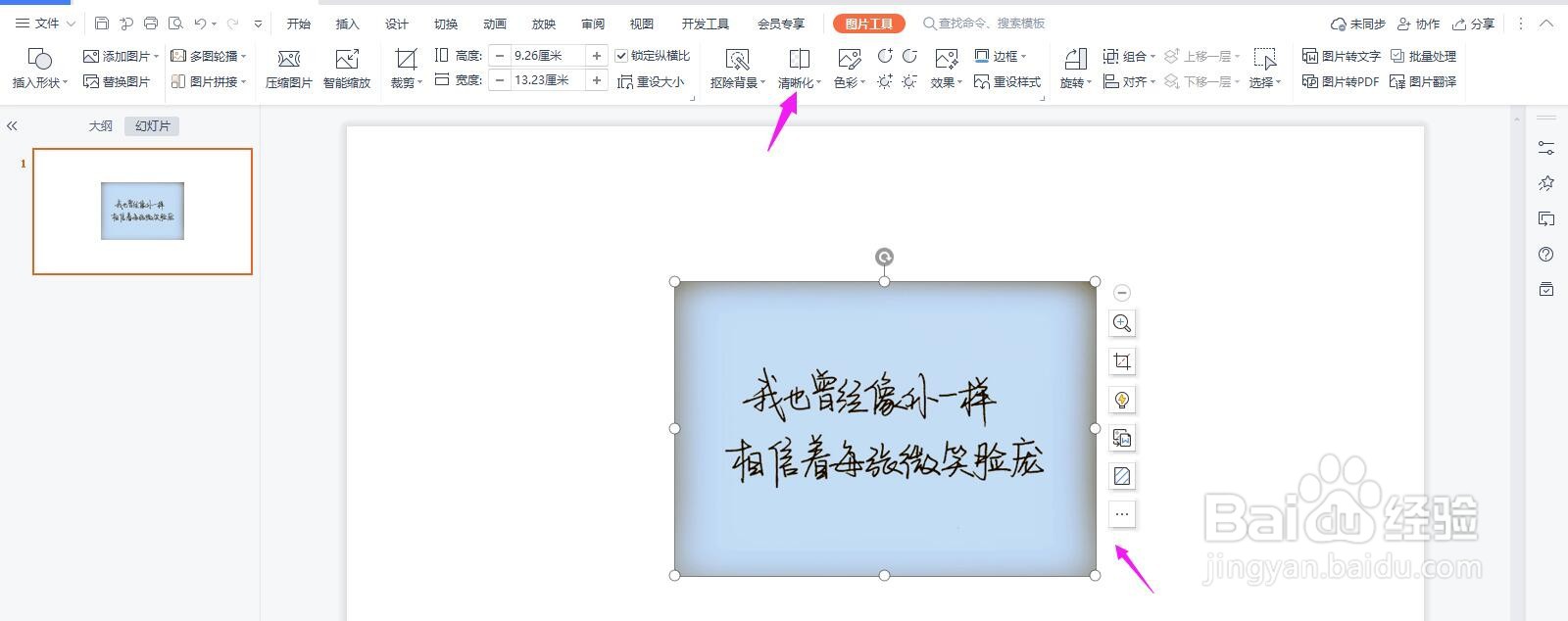Screen dimensions: 1568x621
Task: Increase height with the plus button
Action: point(597,56)
